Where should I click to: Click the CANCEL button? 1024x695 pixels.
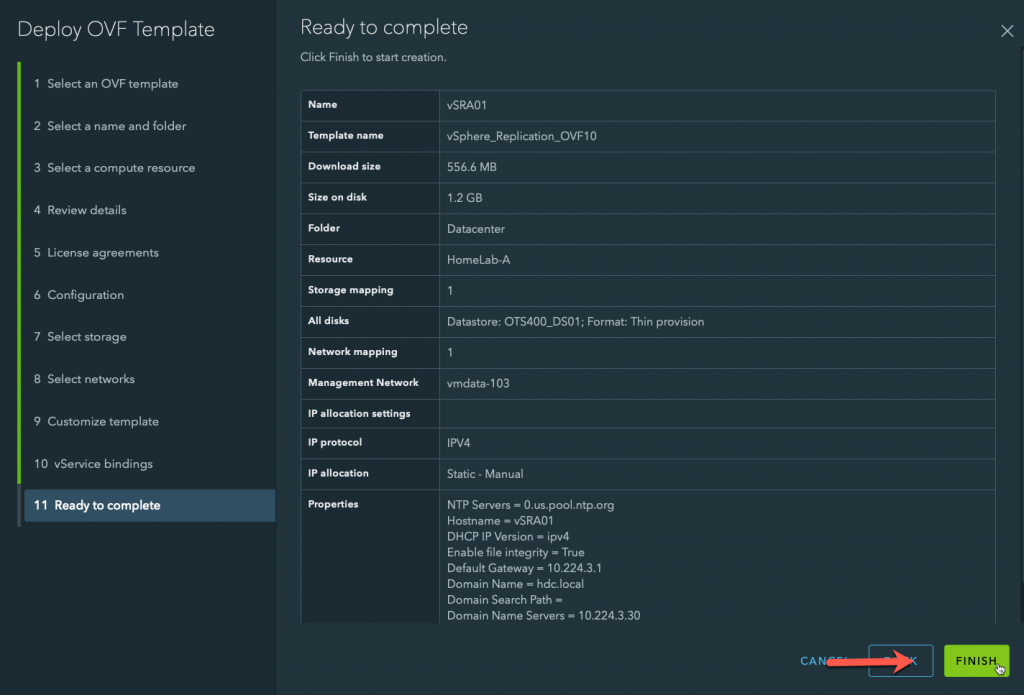point(824,661)
